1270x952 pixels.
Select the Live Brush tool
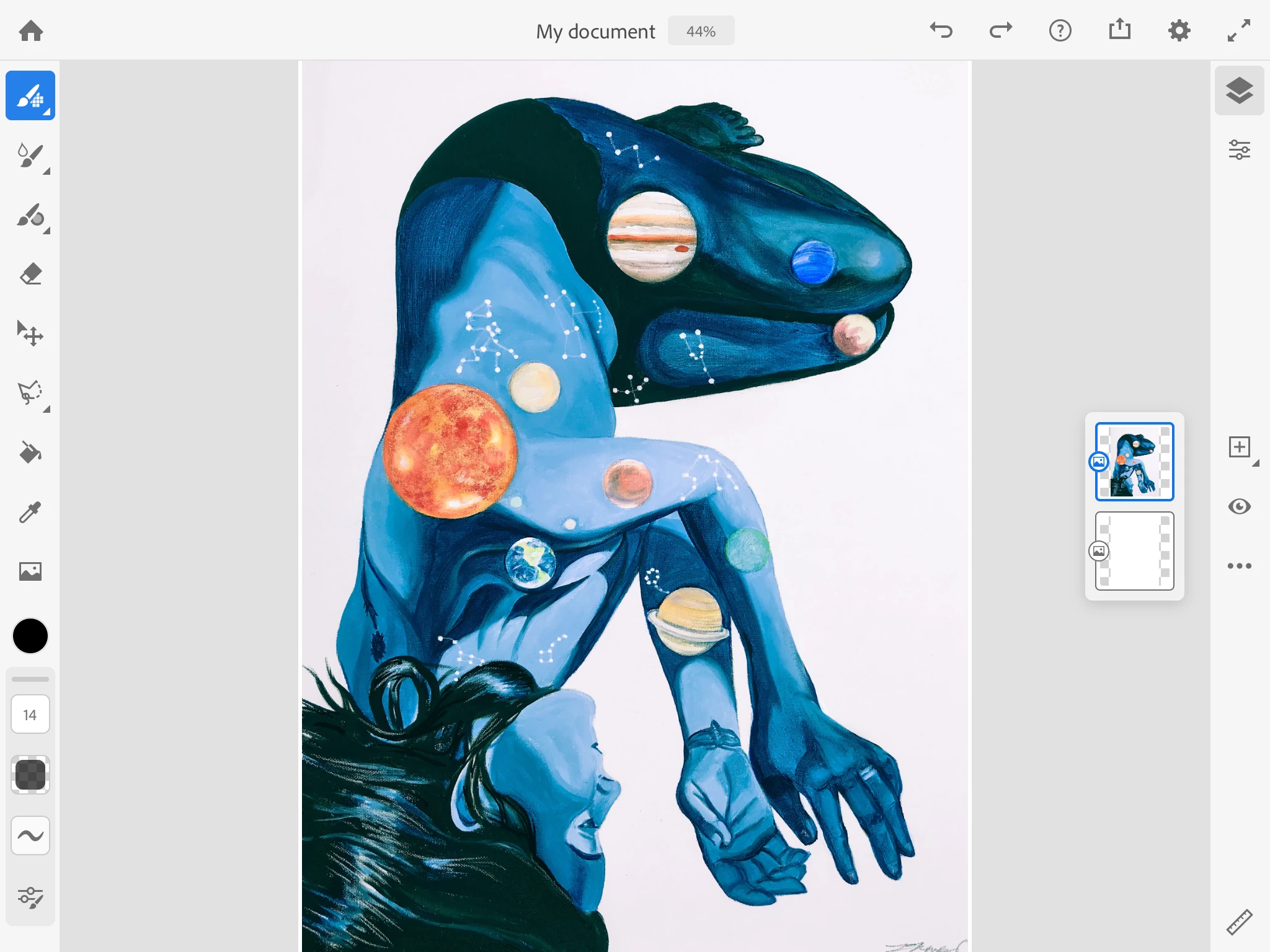(30, 156)
